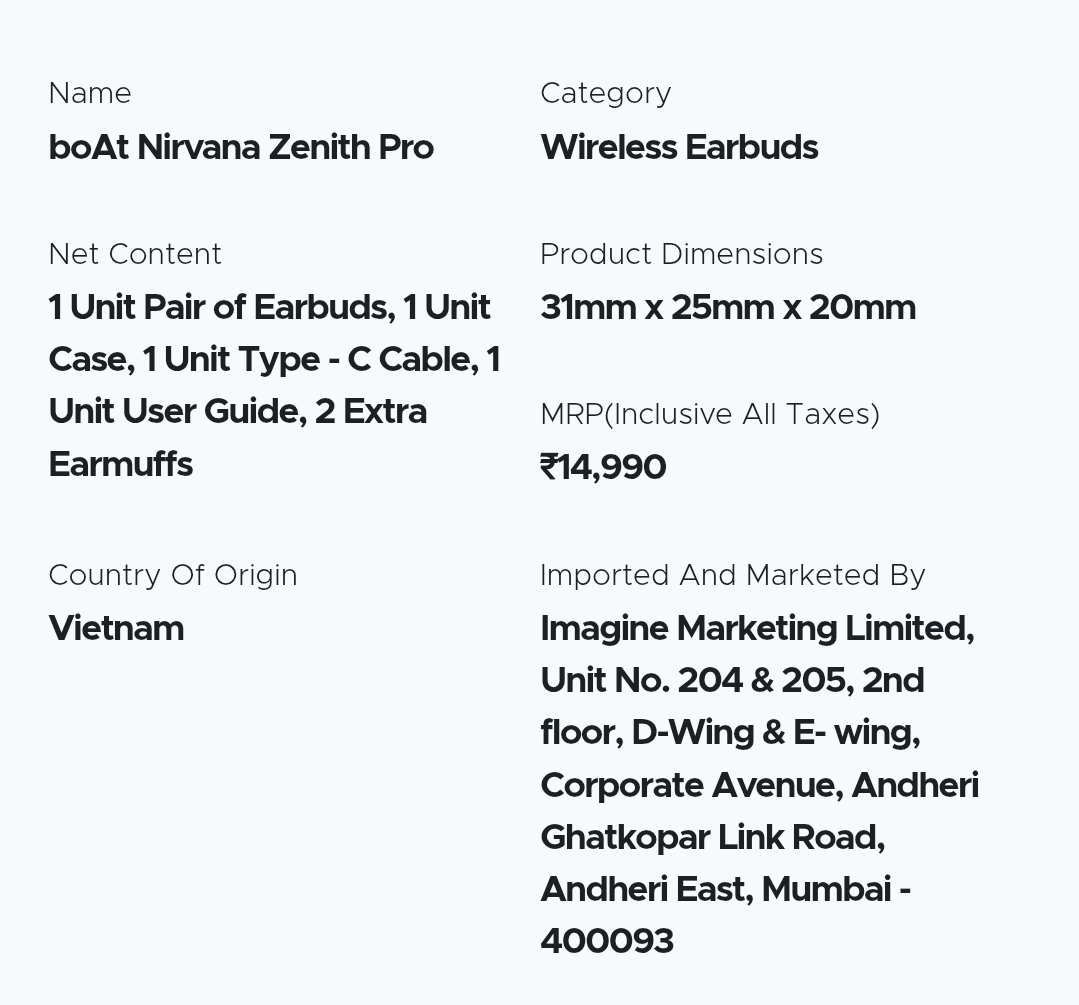Click the "Product Dimensions" label
Screen dimensions: 1079x1005
tap(681, 255)
